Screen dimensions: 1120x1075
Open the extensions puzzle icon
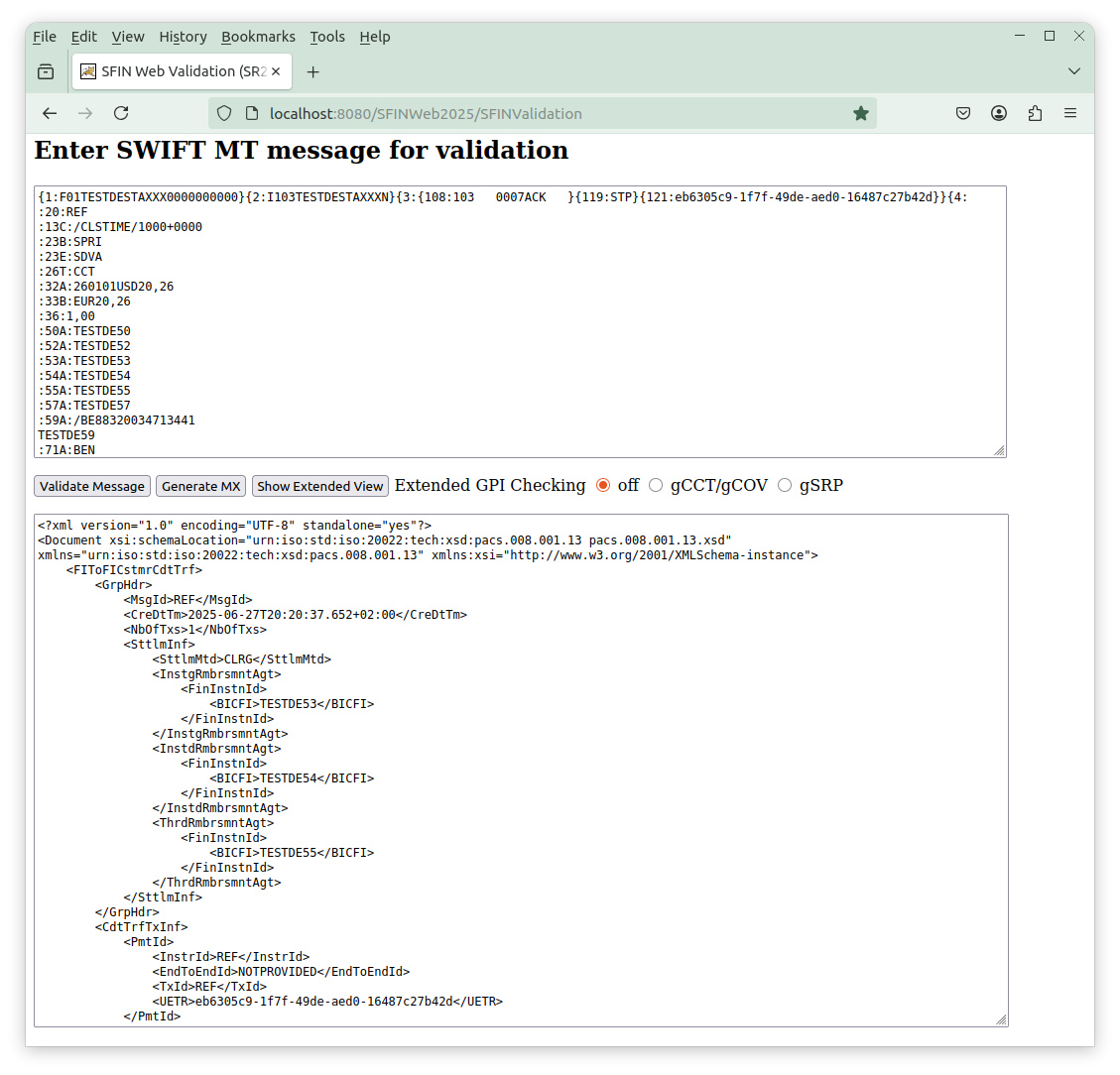click(1035, 113)
